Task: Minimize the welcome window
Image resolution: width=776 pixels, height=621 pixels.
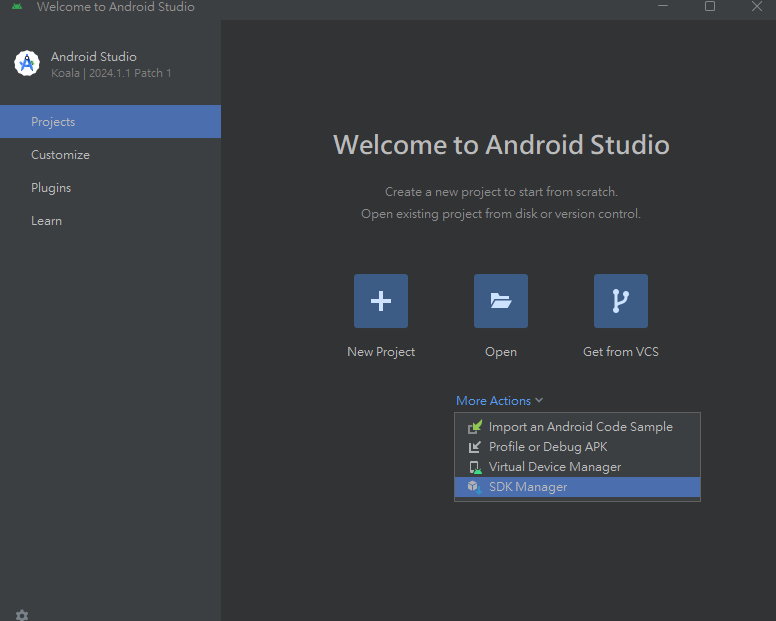Action: pyautogui.click(x=663, y=6)
